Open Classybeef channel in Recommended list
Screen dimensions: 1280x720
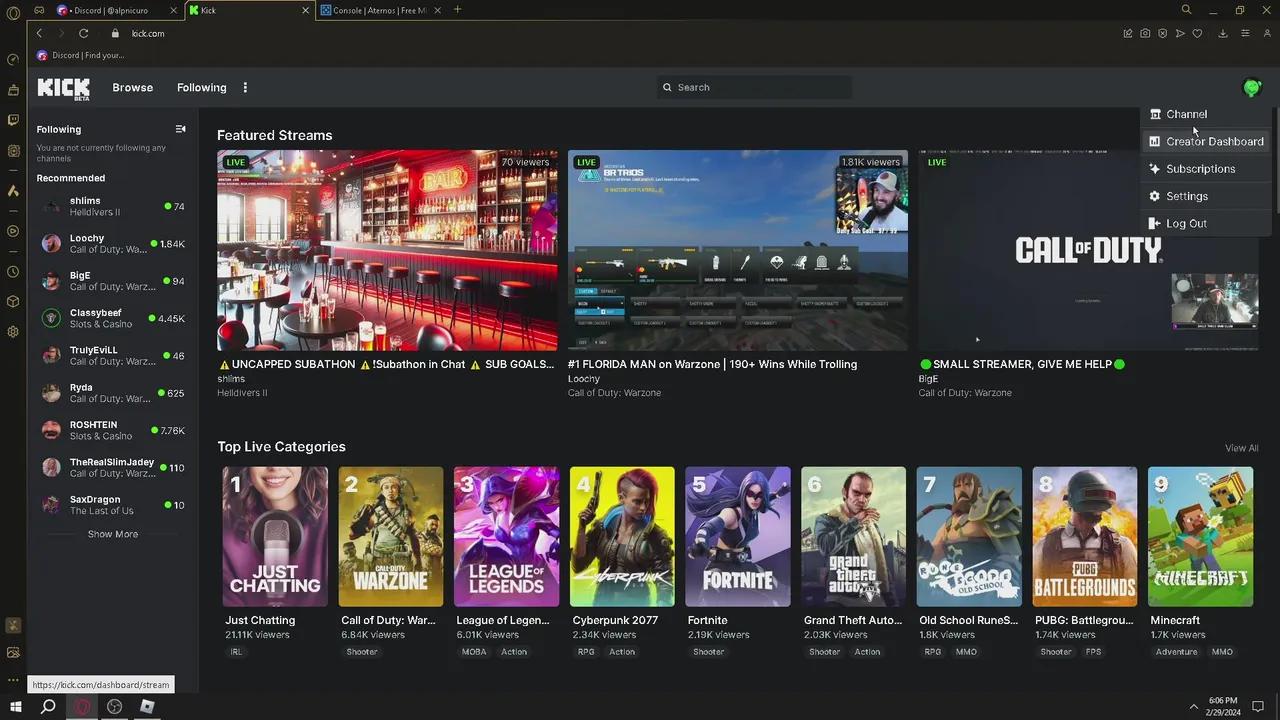point(113,318)
